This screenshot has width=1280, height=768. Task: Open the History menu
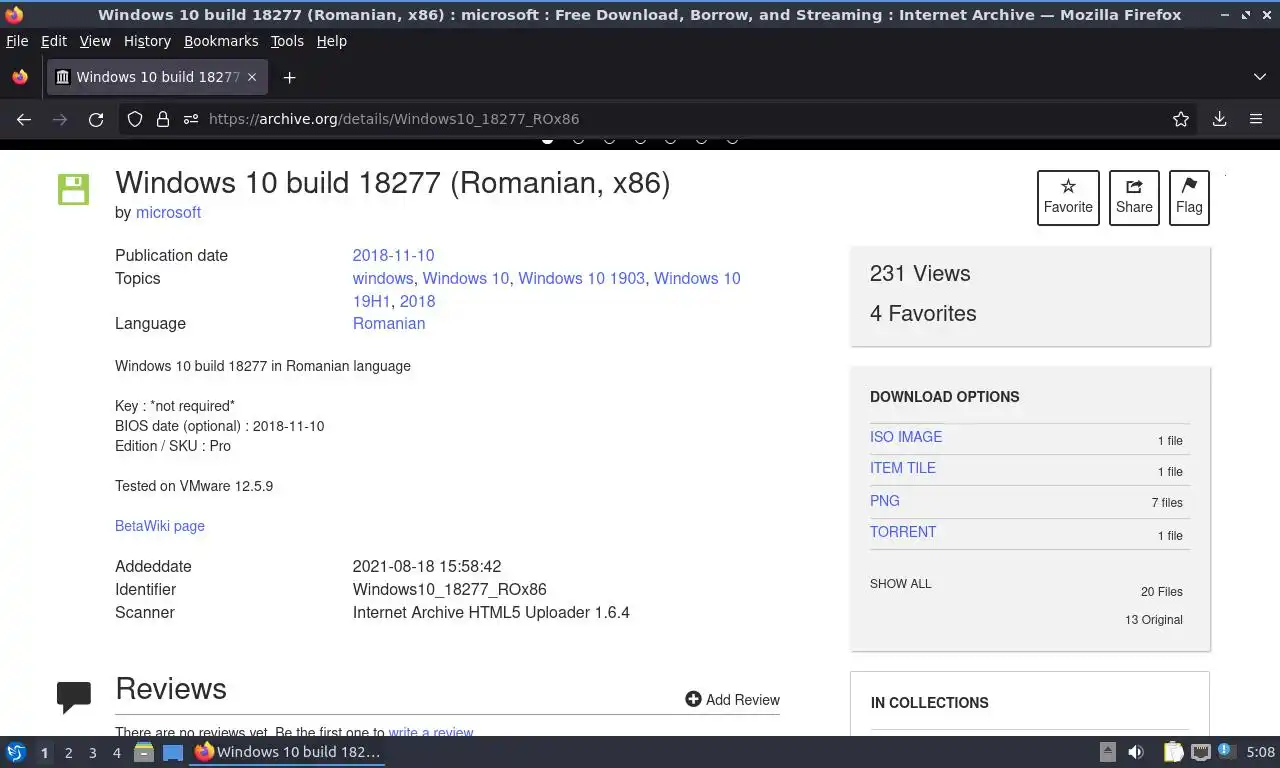click(x=147, y=41)
